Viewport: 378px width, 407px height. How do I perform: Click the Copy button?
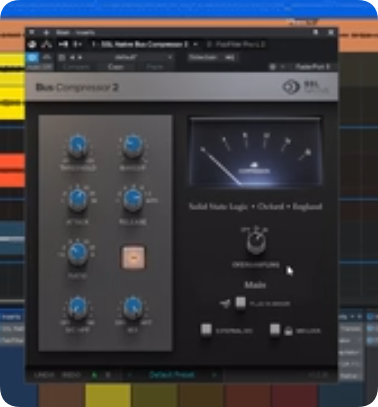[116, 67]
